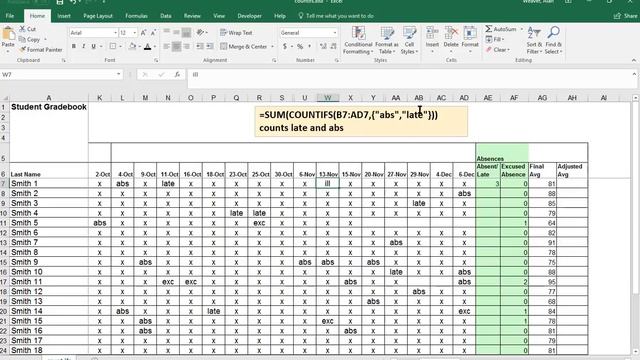640x360 pixels.
Task: Click Increase Decimal
Action: [x=323, y=47]
